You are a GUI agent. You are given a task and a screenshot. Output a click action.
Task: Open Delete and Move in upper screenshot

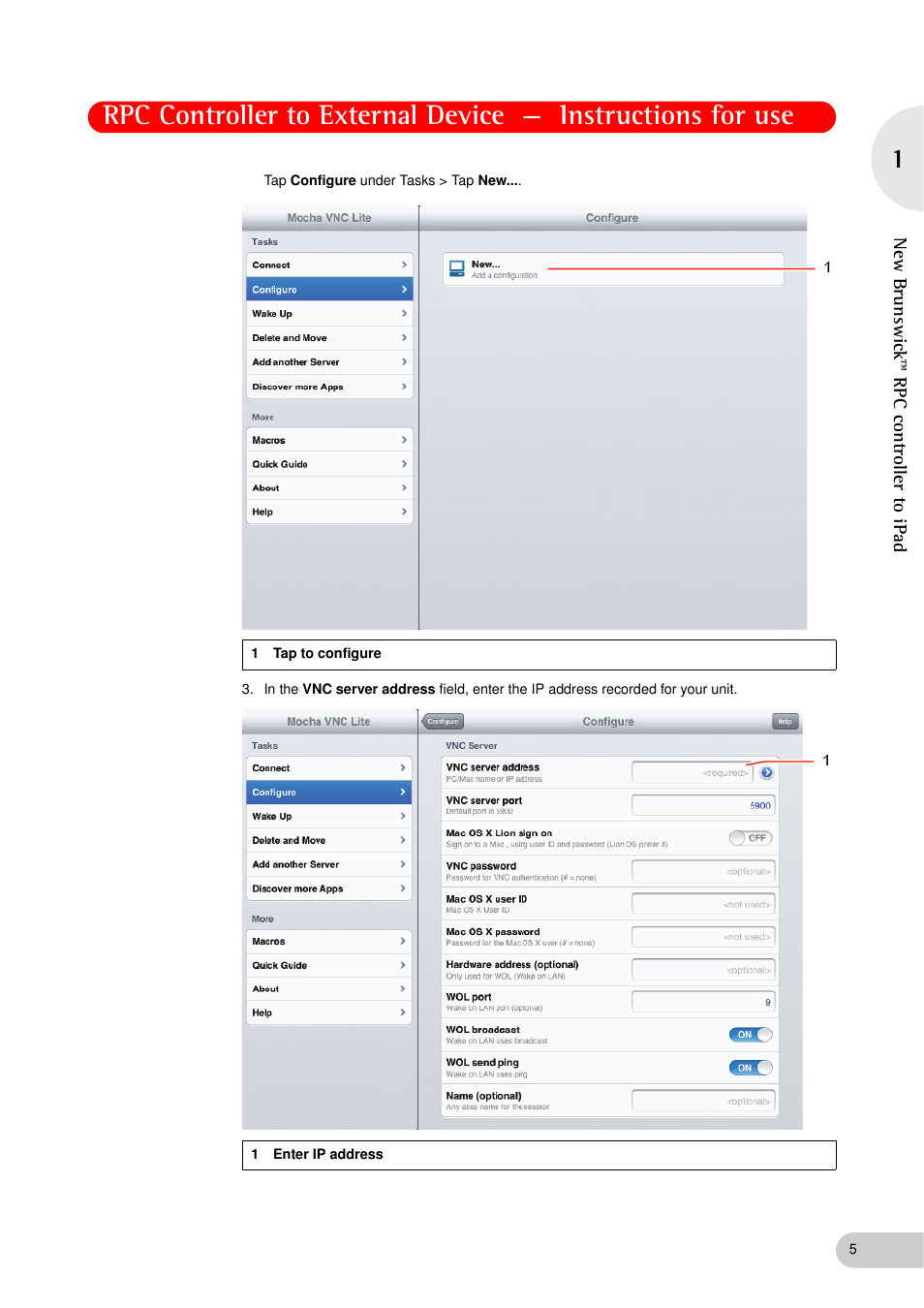tap(329, 337)
